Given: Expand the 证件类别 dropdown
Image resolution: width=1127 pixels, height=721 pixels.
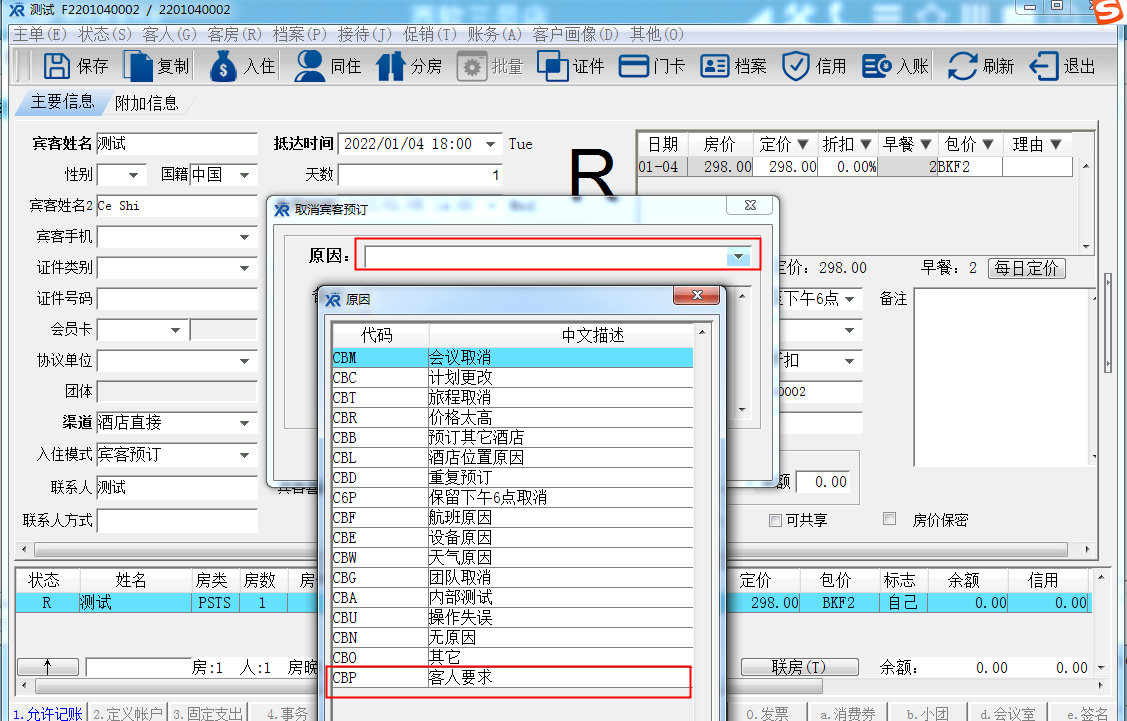Looking at the screenshot, I should point(245,267).
